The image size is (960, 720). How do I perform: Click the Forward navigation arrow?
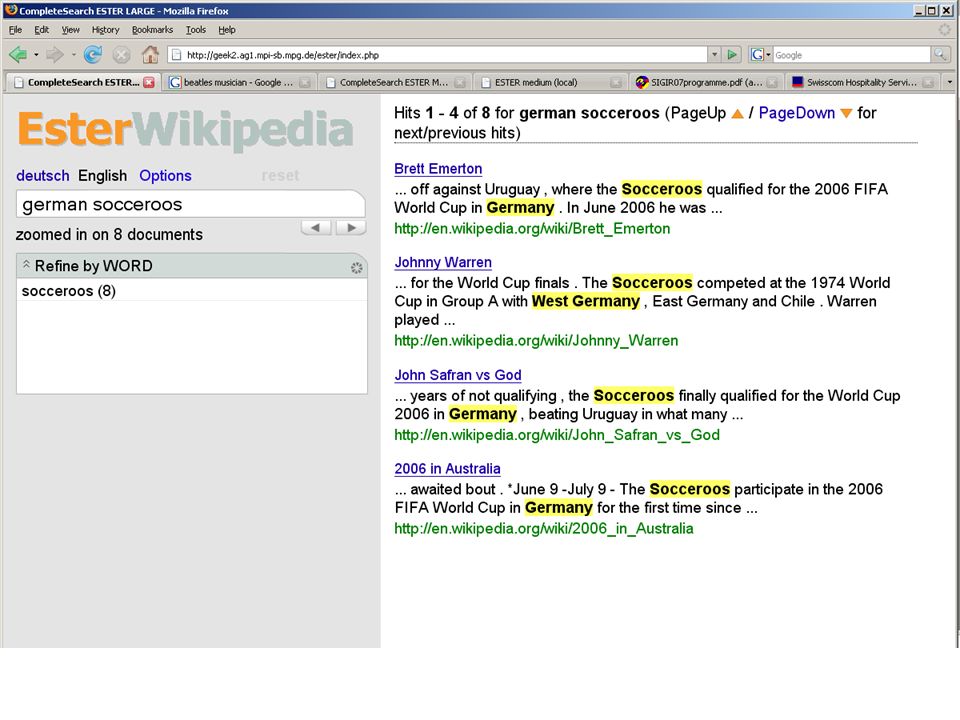(x=55, y=55)
